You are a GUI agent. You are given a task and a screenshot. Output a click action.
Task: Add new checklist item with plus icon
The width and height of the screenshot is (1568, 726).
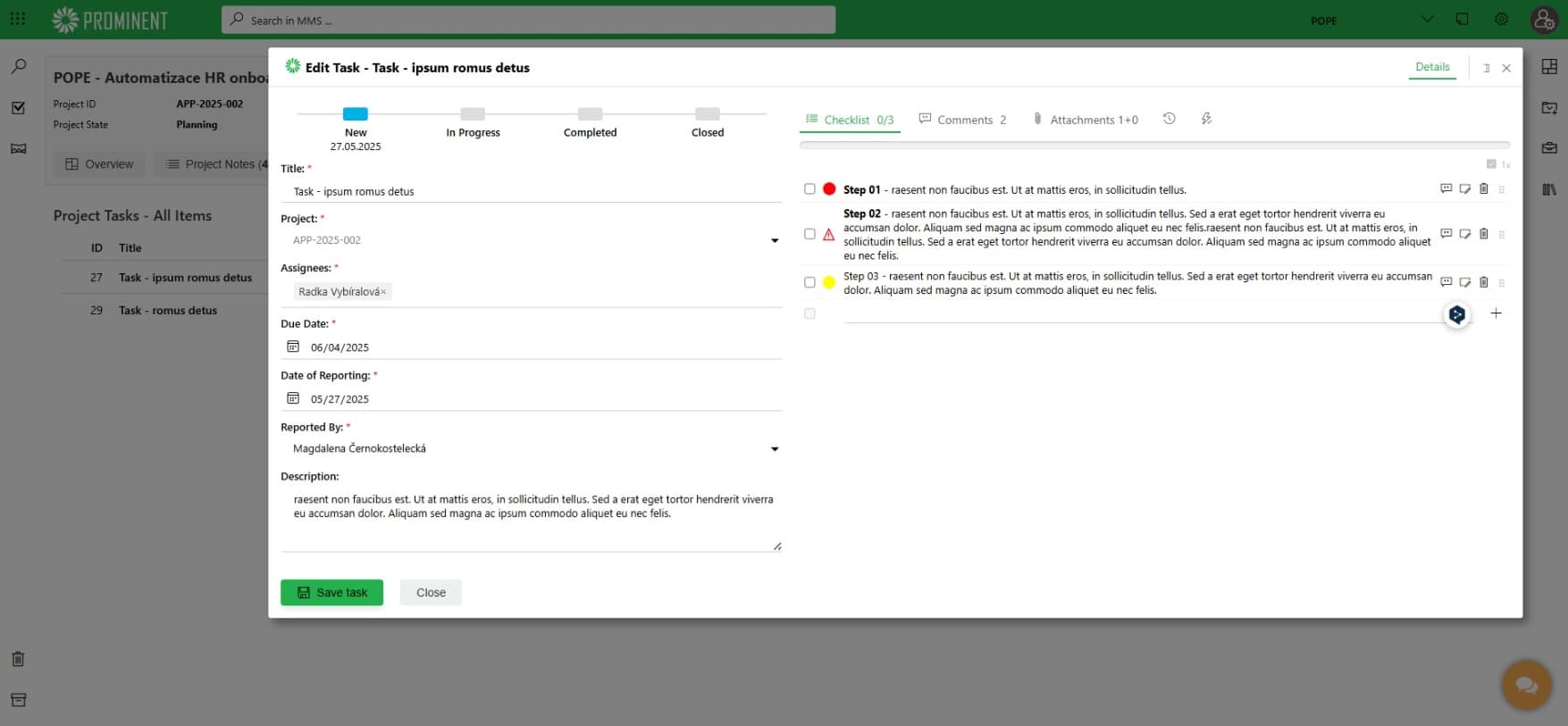1496,313
